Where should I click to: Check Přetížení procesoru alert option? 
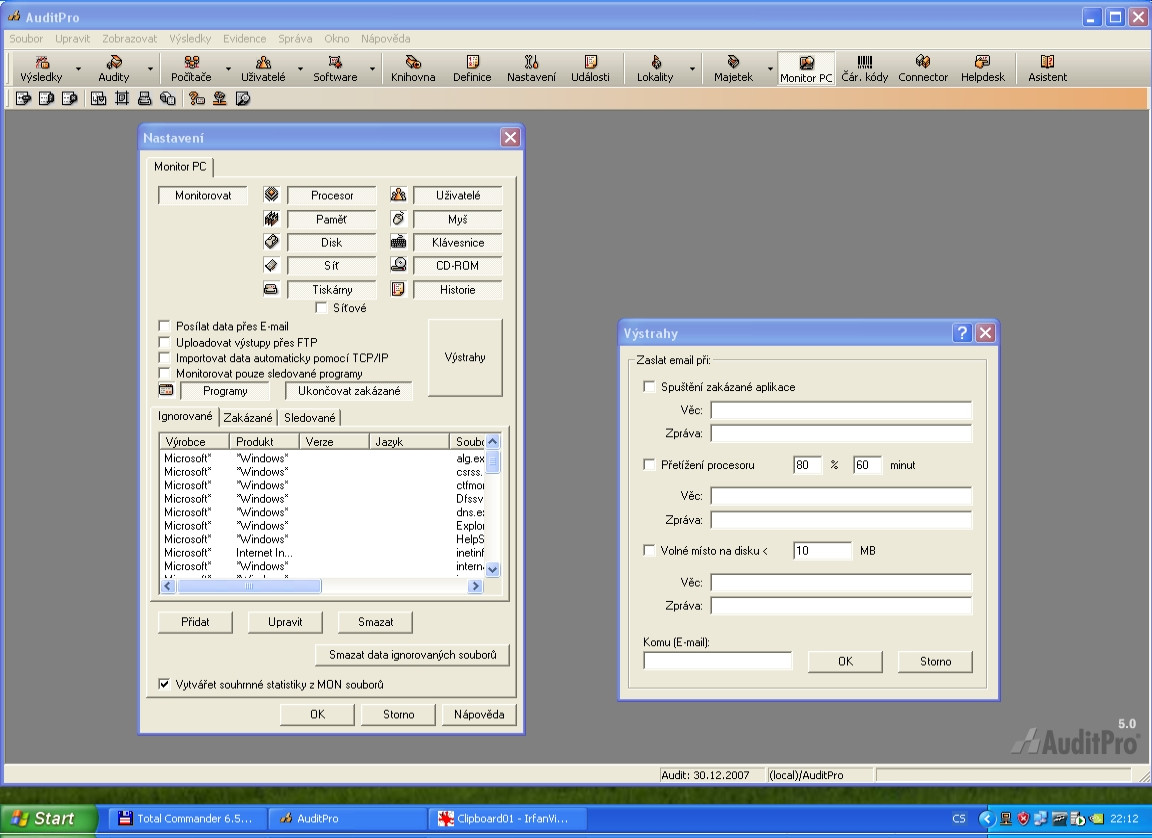click(650, 465)
